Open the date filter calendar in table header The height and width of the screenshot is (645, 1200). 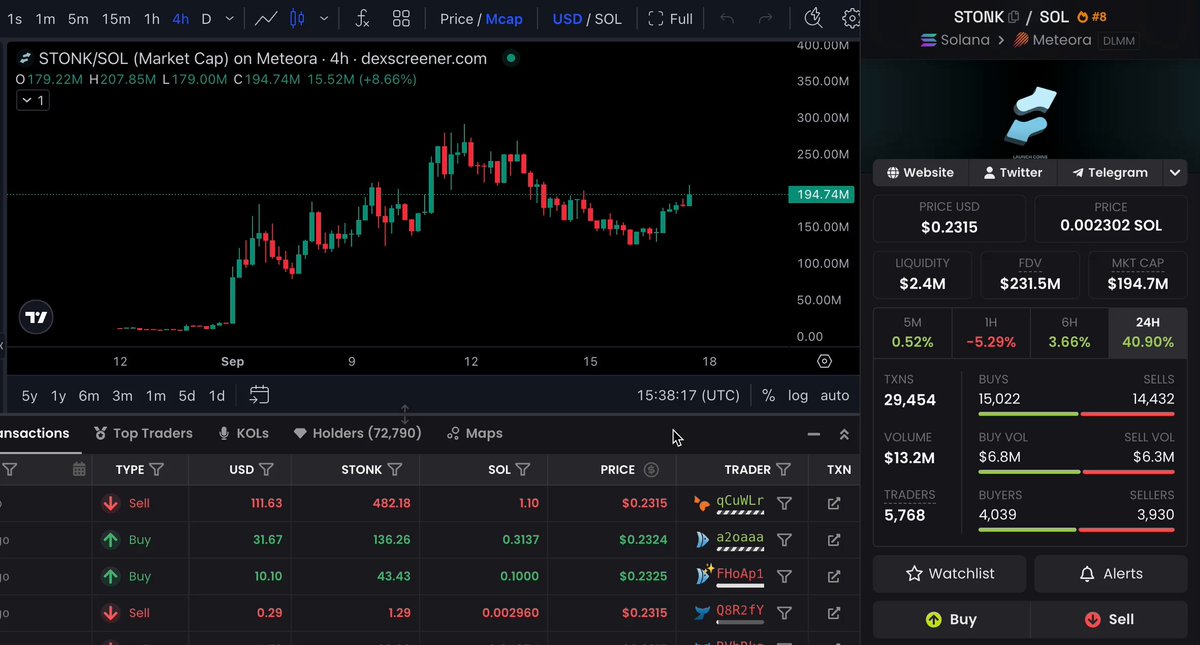pos(79,469)
